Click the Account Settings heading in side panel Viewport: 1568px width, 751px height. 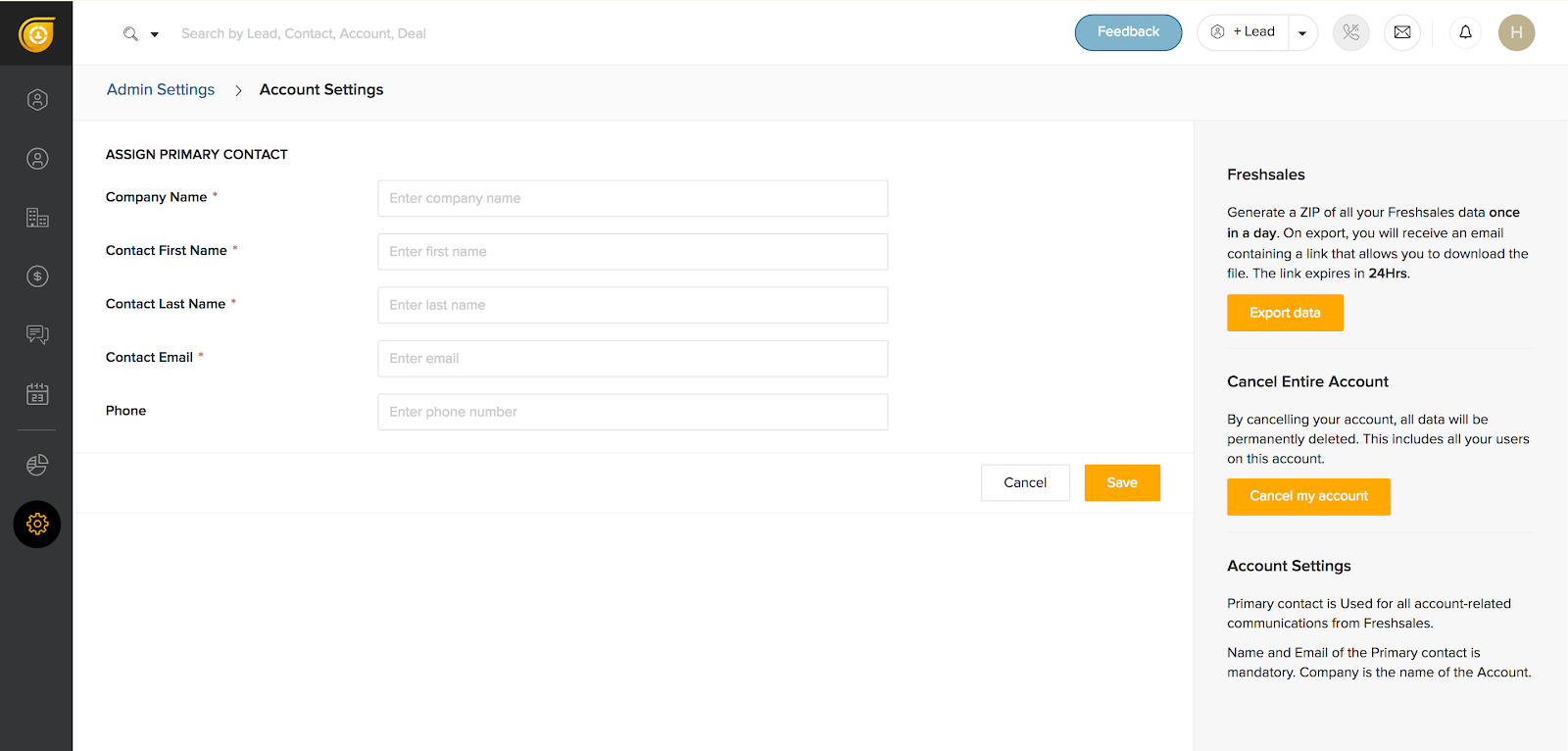(x=1289, y=566)
